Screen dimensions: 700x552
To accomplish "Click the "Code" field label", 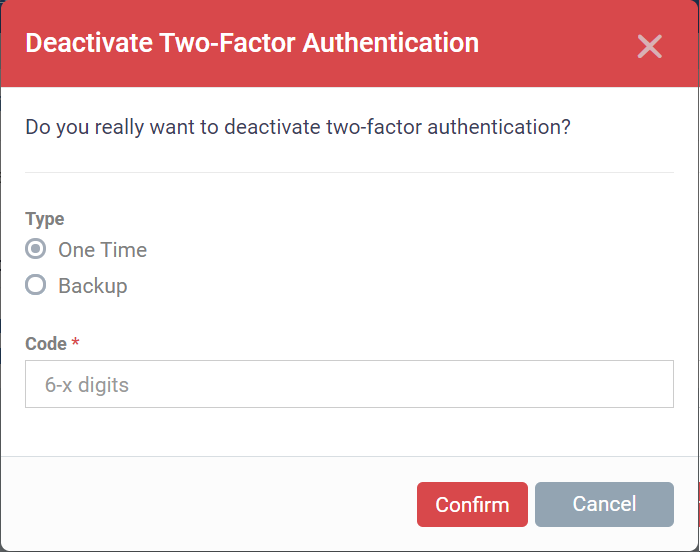I will (x=45, y=344).
